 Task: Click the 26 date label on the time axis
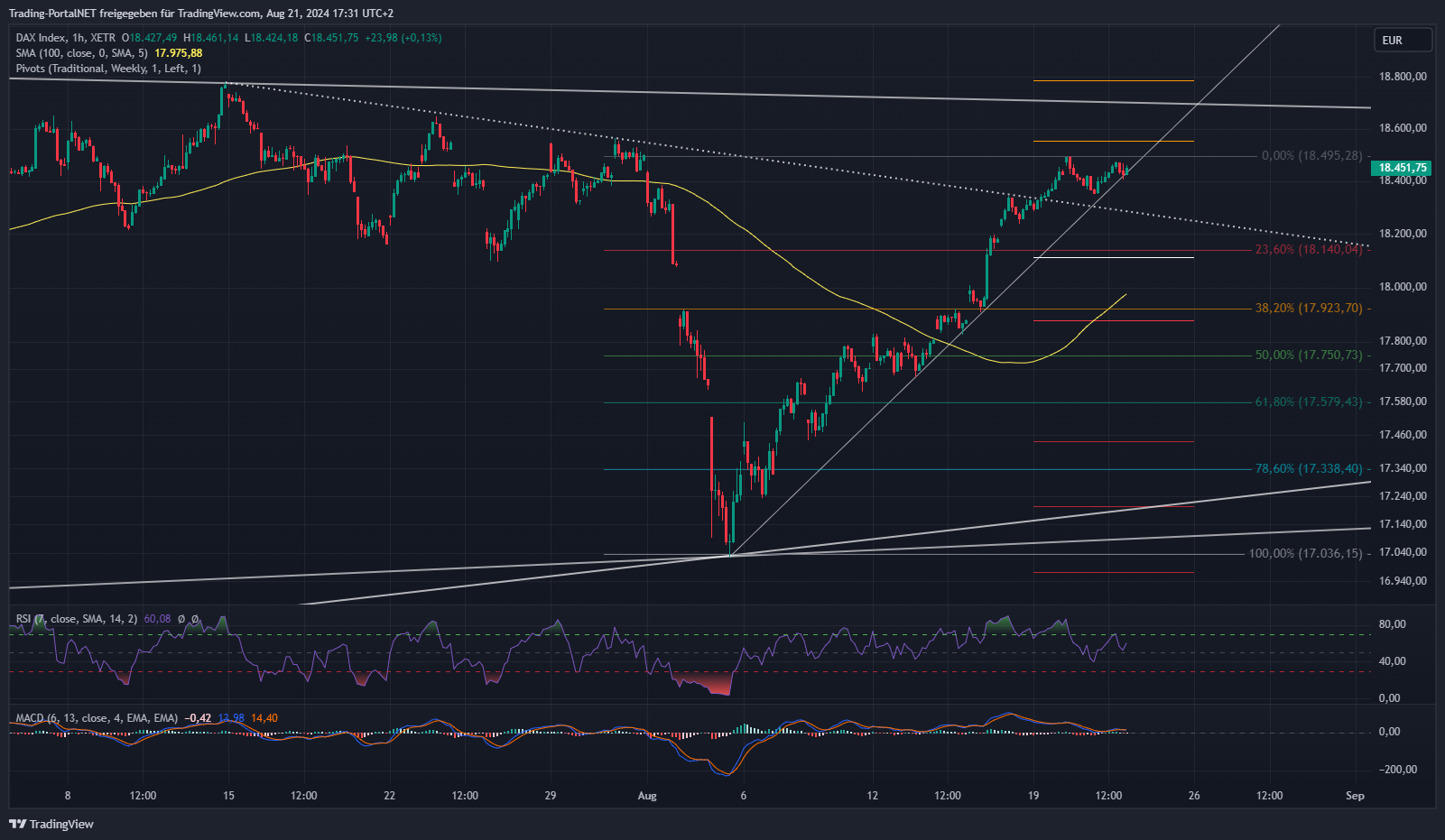tap(1194, 796)
